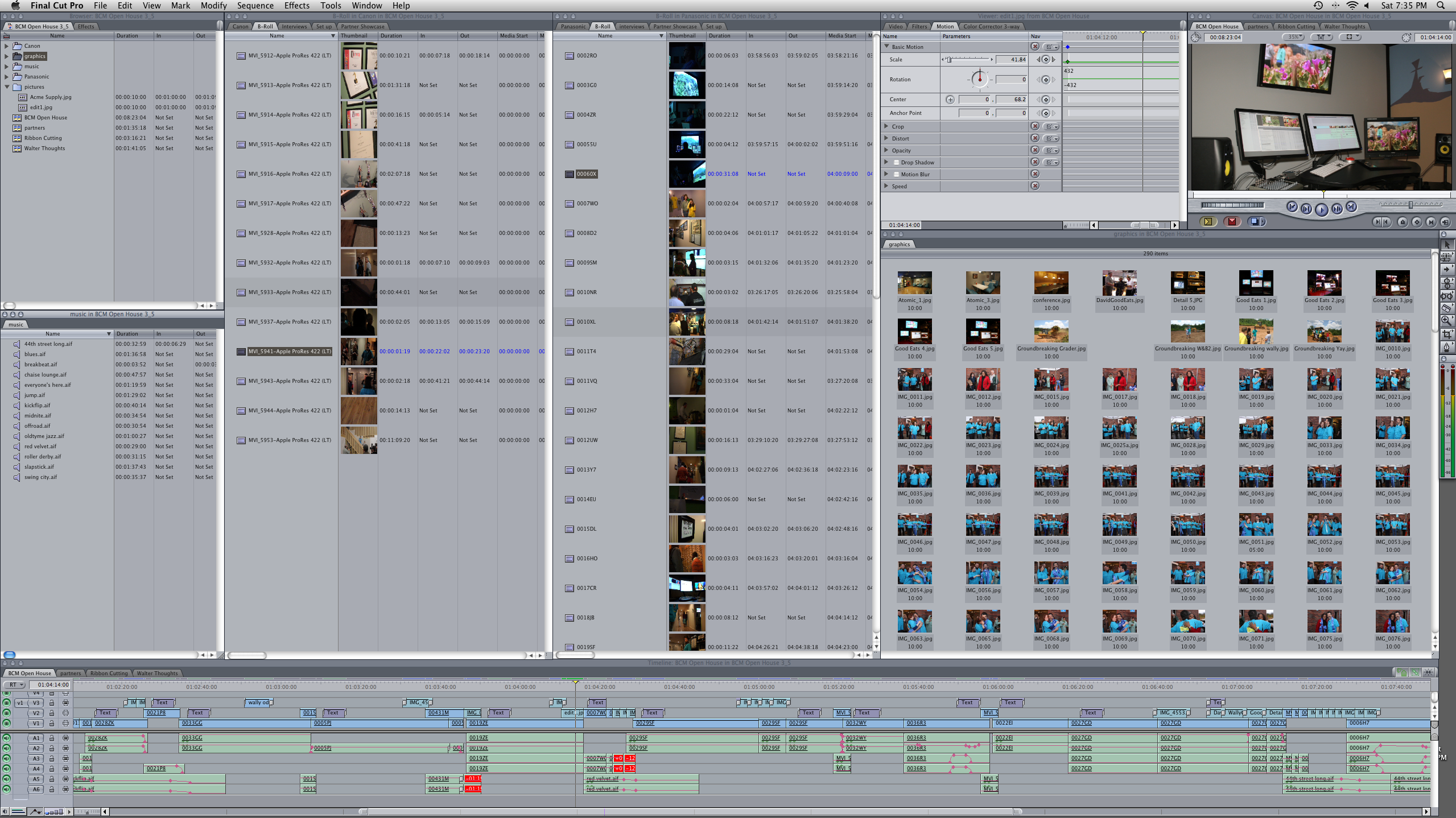Mute audio track A3 in the timeline
Viewport: 1456px width, 818px height.
click(x=7, y=758)
